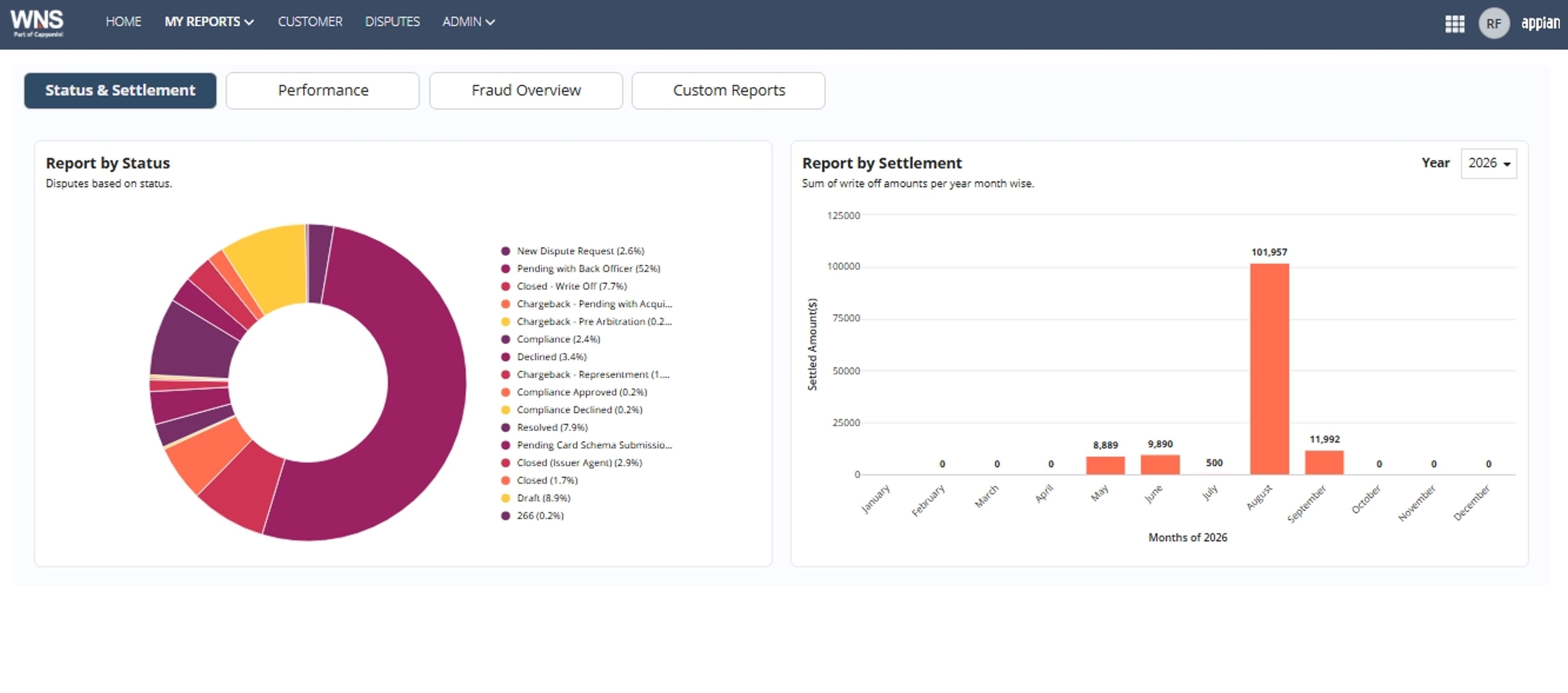Image resolution: width=1568 pixels, height=693 pixels.
Task: Select the New Dispute Request (2.6%) legend label
Action: pyautogui.click(x=580, y=251)
